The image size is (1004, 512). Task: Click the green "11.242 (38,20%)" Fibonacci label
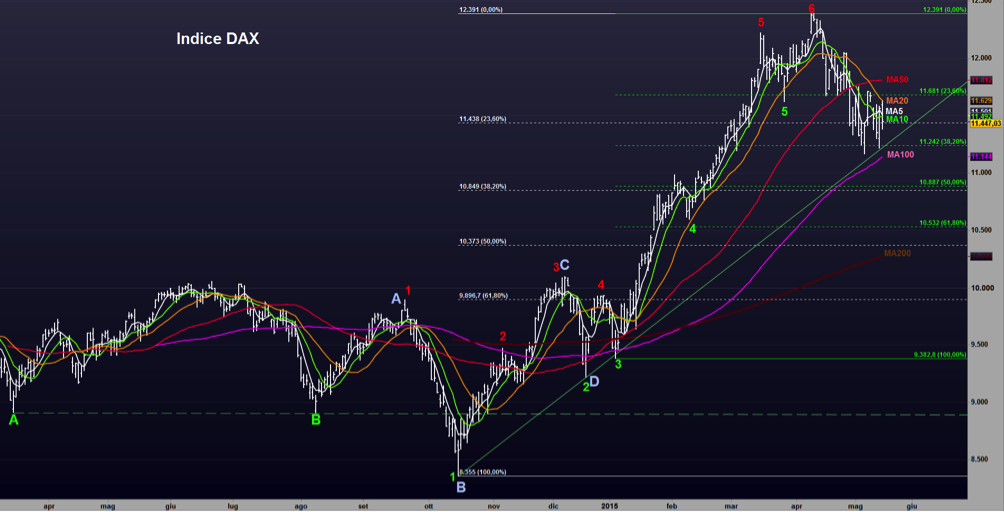(943, 142)
